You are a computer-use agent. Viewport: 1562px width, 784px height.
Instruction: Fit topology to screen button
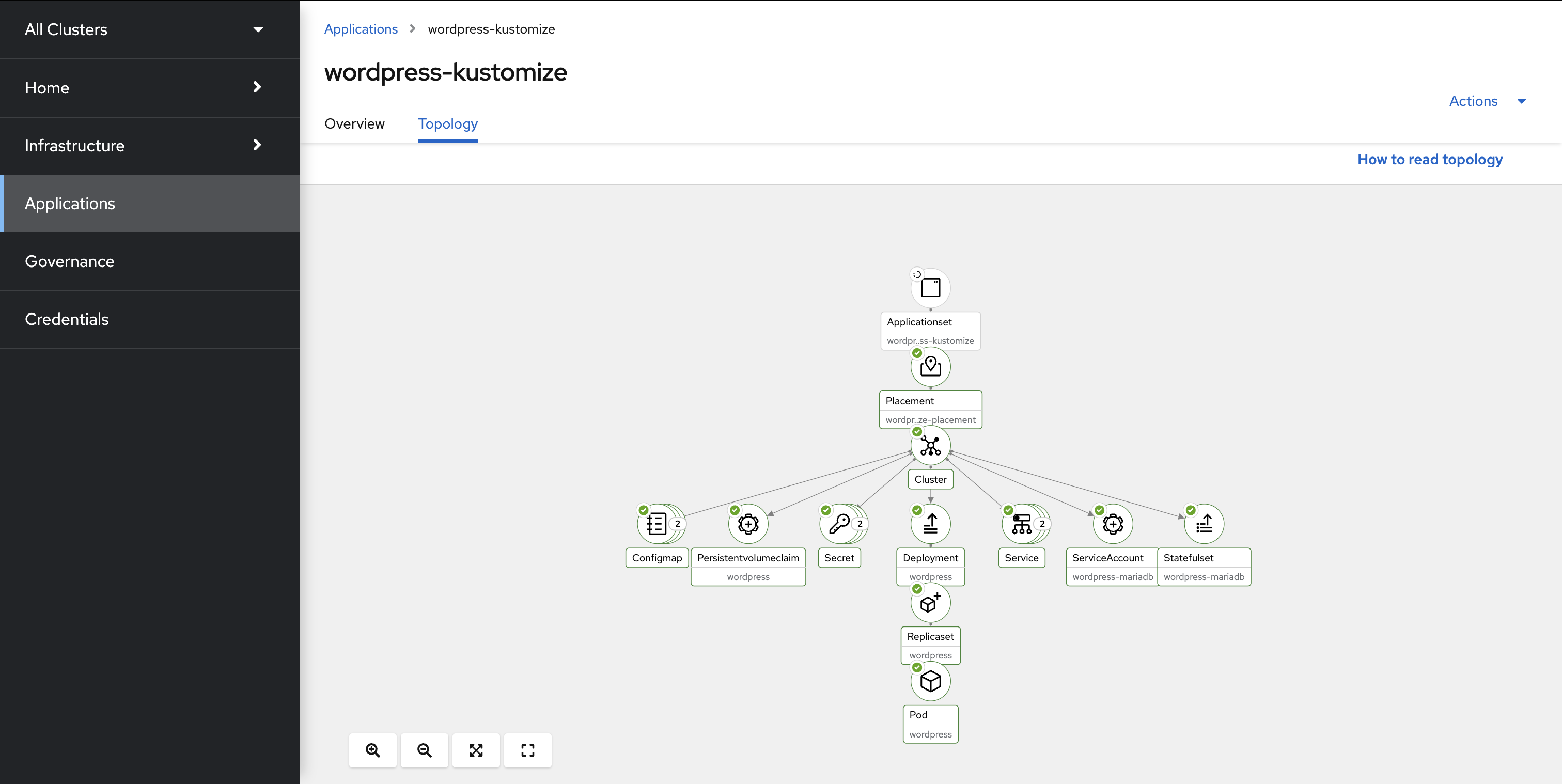click(x=476, y=750)
